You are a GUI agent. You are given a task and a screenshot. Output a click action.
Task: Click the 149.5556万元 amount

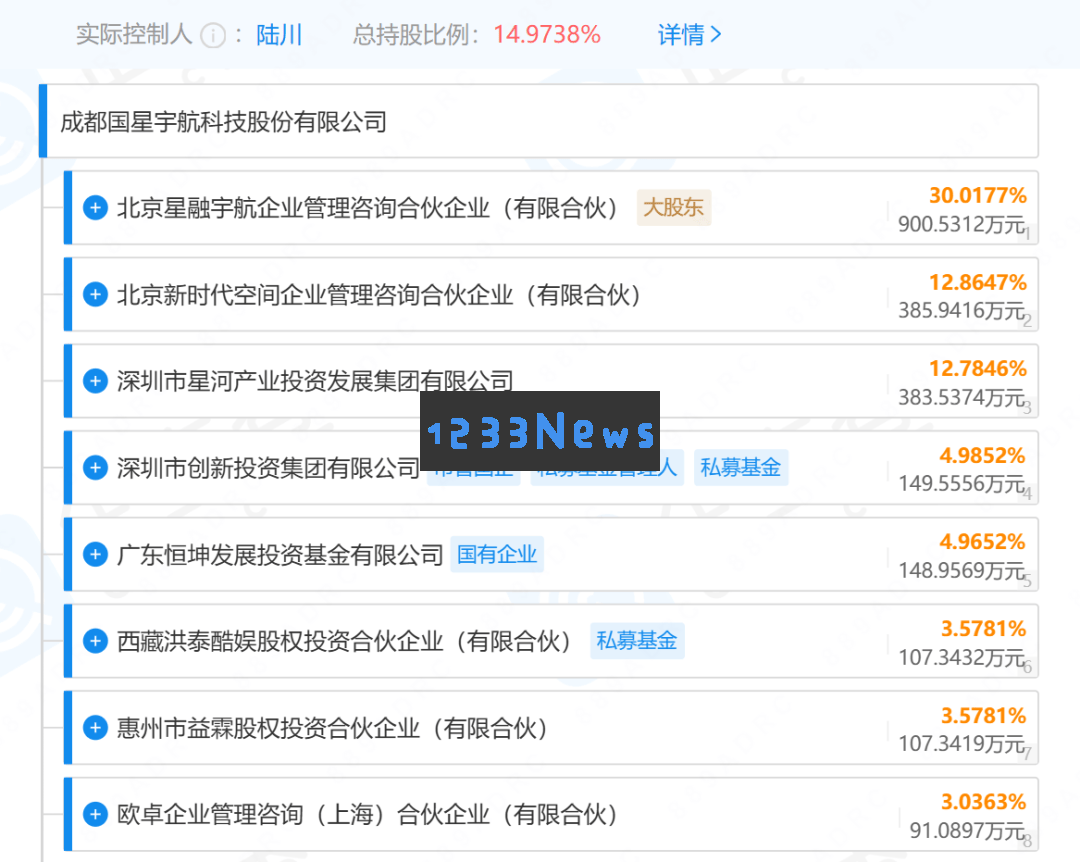coord(962,484)
